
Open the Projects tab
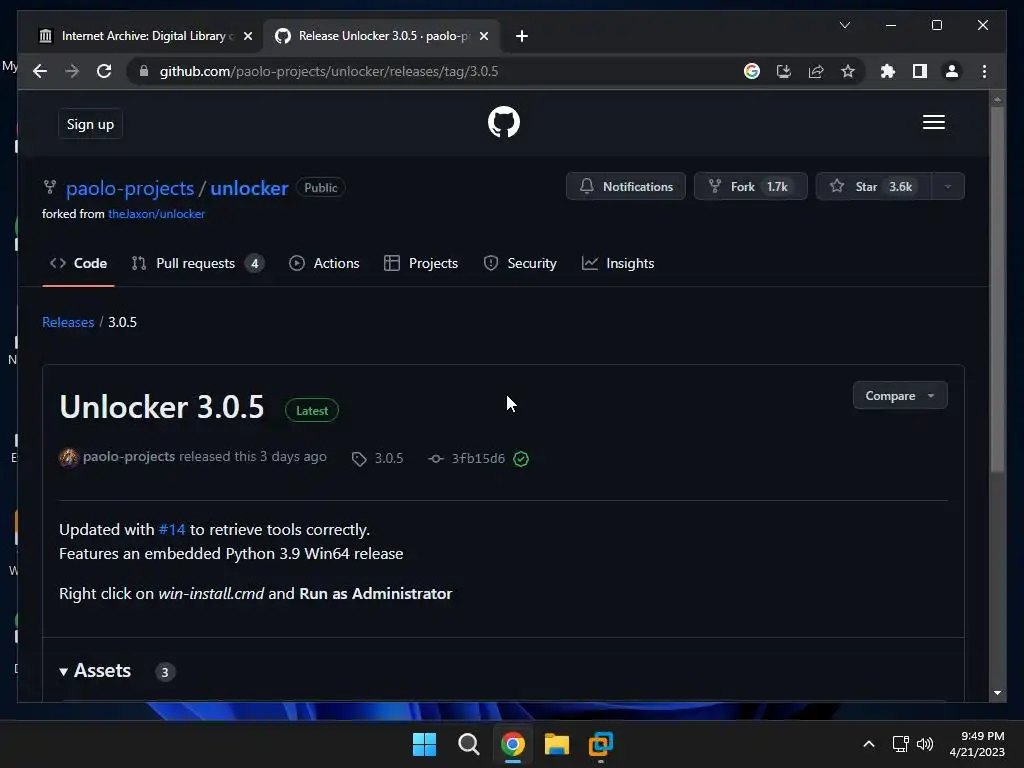[421, 263]
